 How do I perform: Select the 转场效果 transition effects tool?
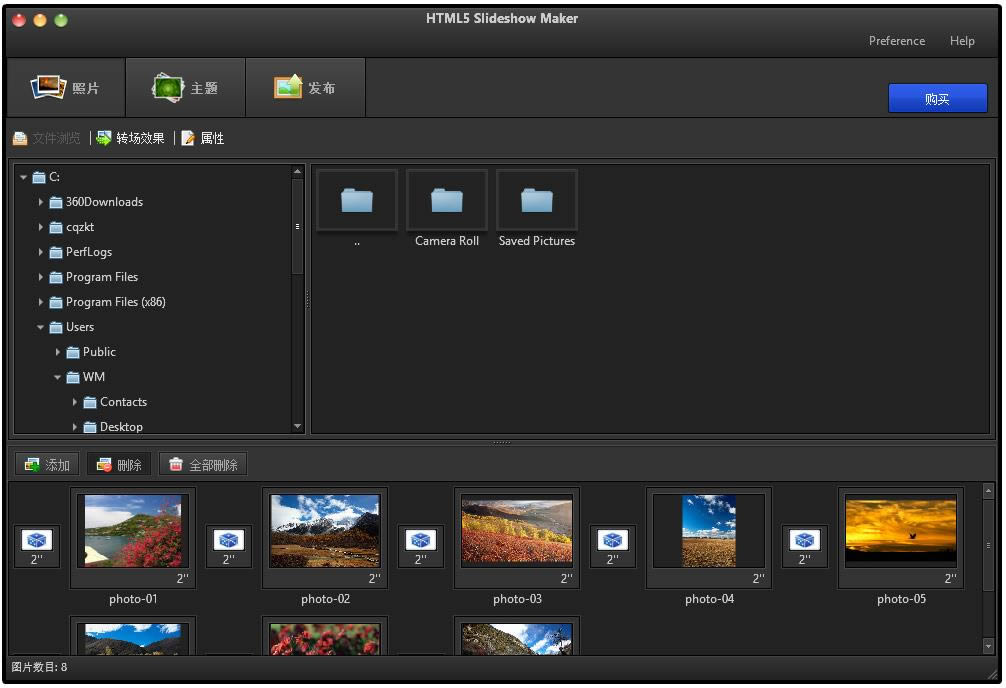[131, 138]
